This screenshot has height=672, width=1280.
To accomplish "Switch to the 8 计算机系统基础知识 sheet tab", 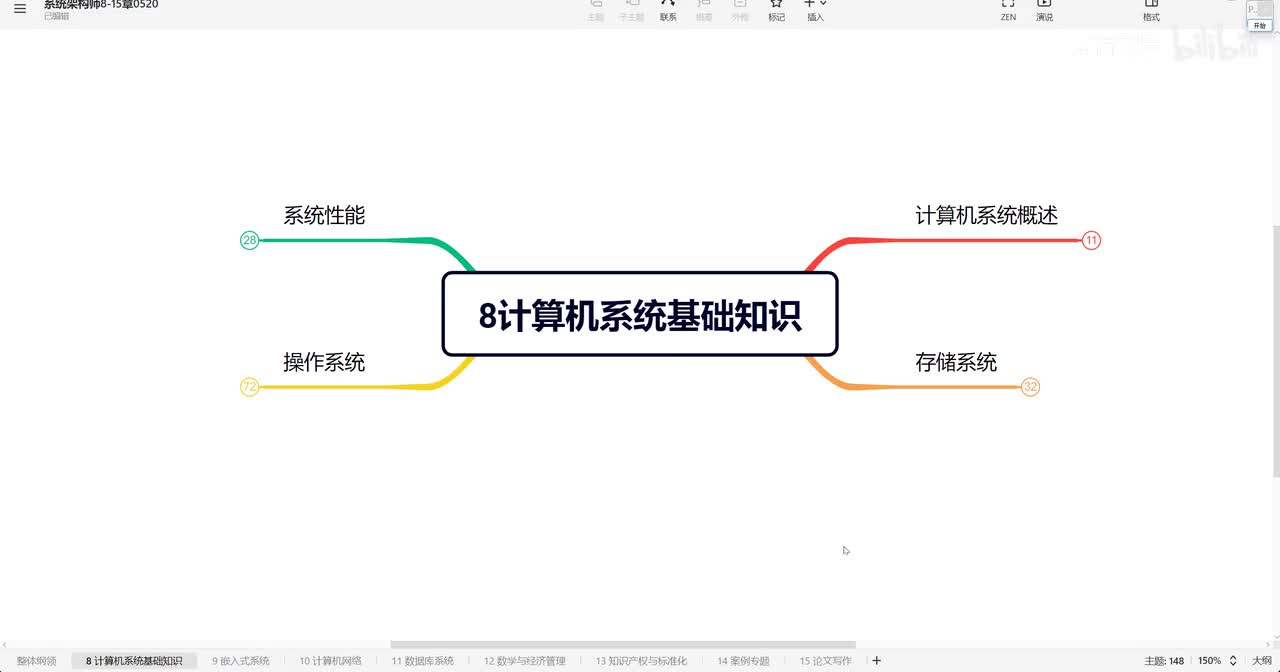I will tap(134, 661).
